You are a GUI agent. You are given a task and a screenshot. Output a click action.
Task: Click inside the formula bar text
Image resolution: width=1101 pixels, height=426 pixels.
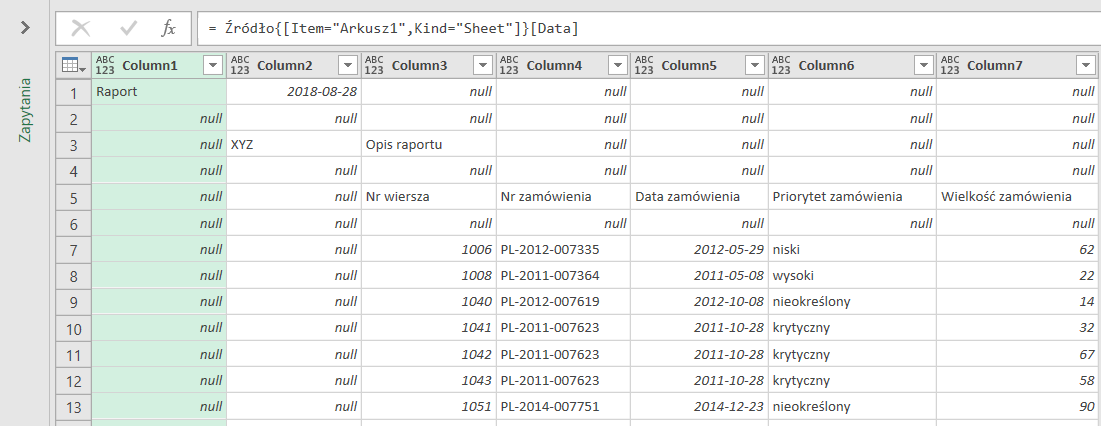coord(640,28)
